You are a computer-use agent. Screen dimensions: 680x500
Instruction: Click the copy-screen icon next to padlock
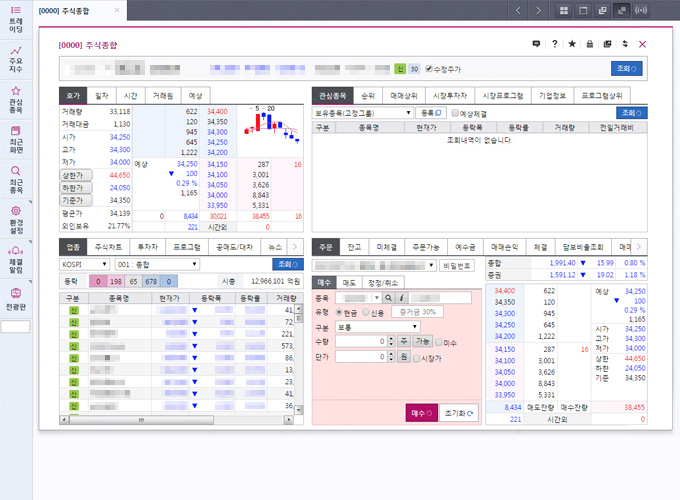click(607, 44)
